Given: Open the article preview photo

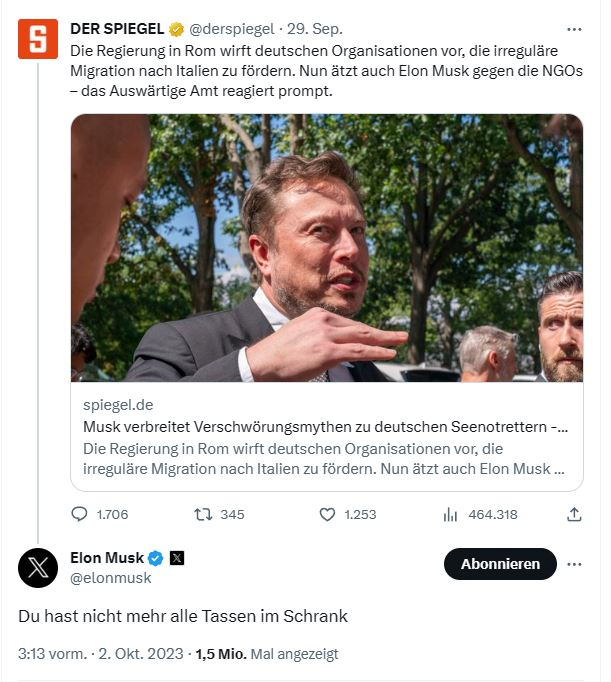Looking at the screenshot, I should coord(326,247).
